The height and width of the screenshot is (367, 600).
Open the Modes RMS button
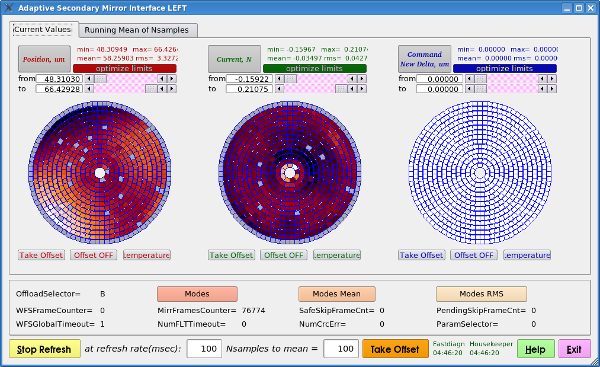pyautogui.click(x=481, y=294)
